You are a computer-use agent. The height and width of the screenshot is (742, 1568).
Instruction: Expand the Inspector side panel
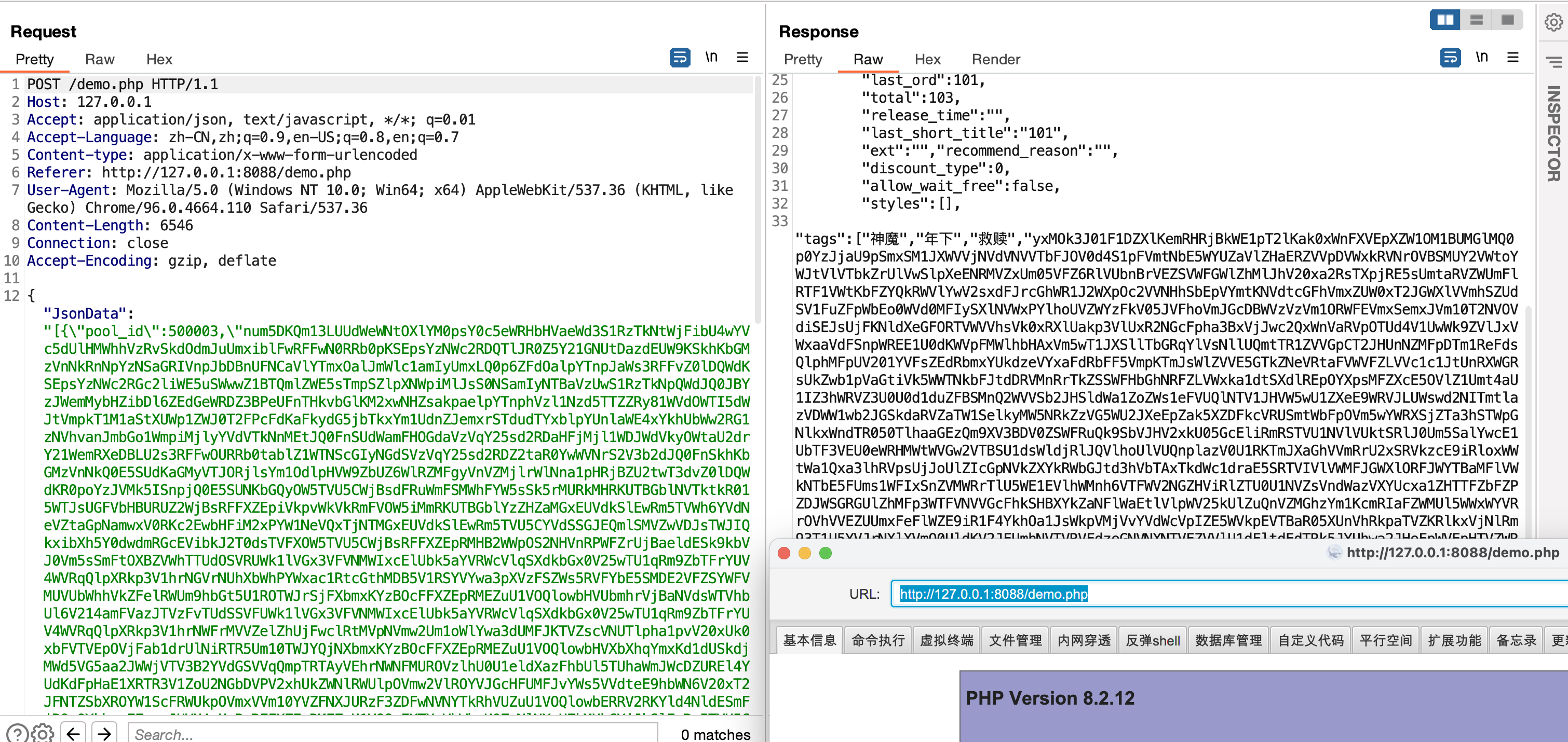(x=1553, y=134)
